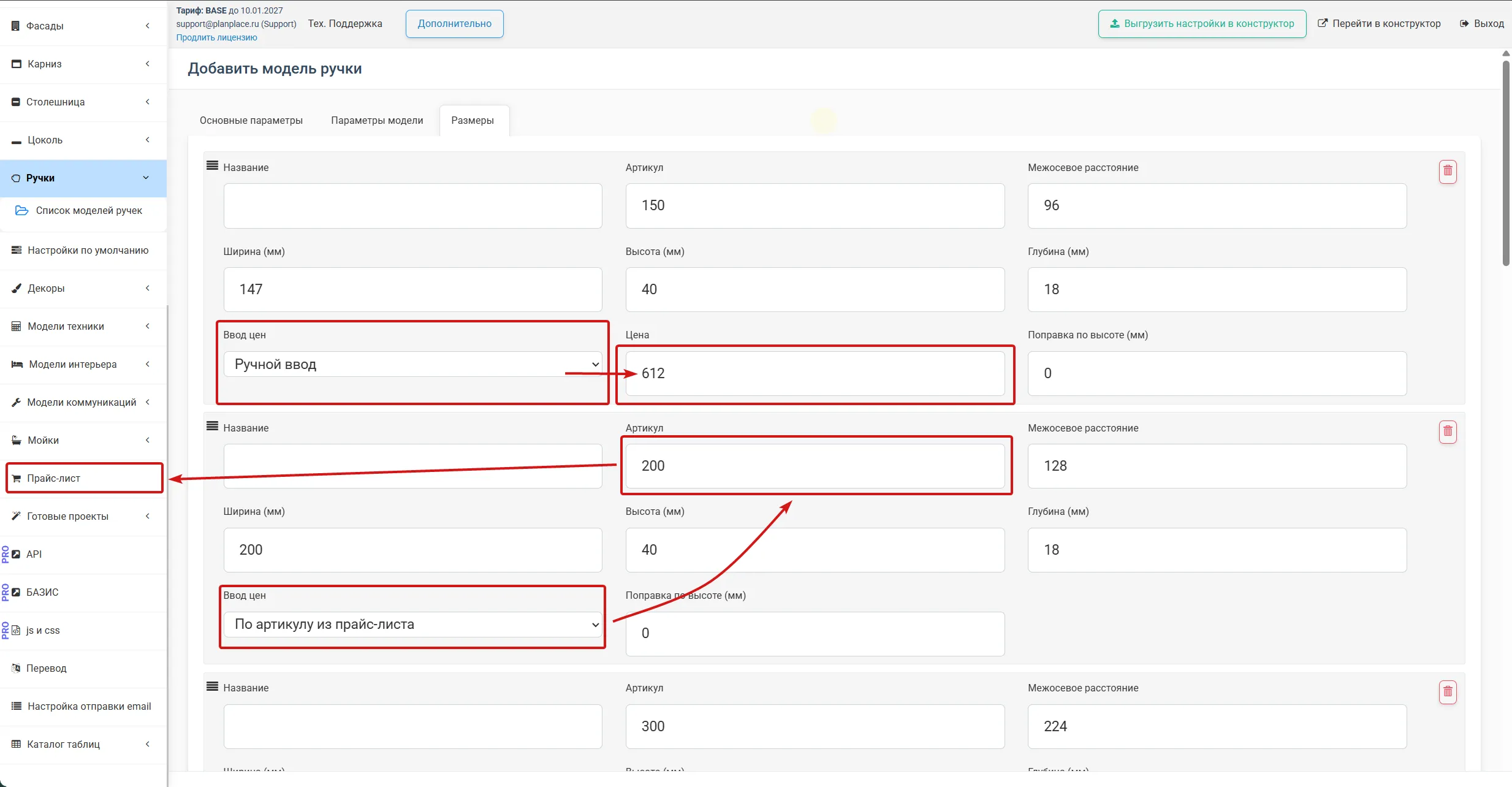Click the Дополнительно button
This screenshot has height=787, width=1512.
tap(455, 24)
